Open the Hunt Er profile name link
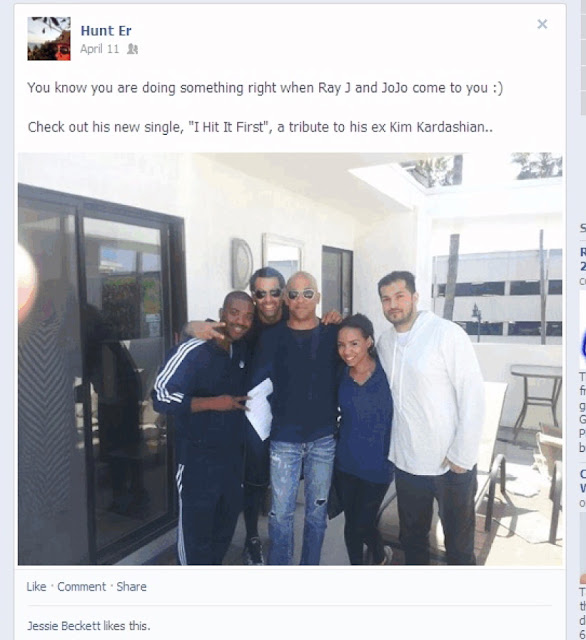This screenshot has width=586, height=640. (106, 31)
